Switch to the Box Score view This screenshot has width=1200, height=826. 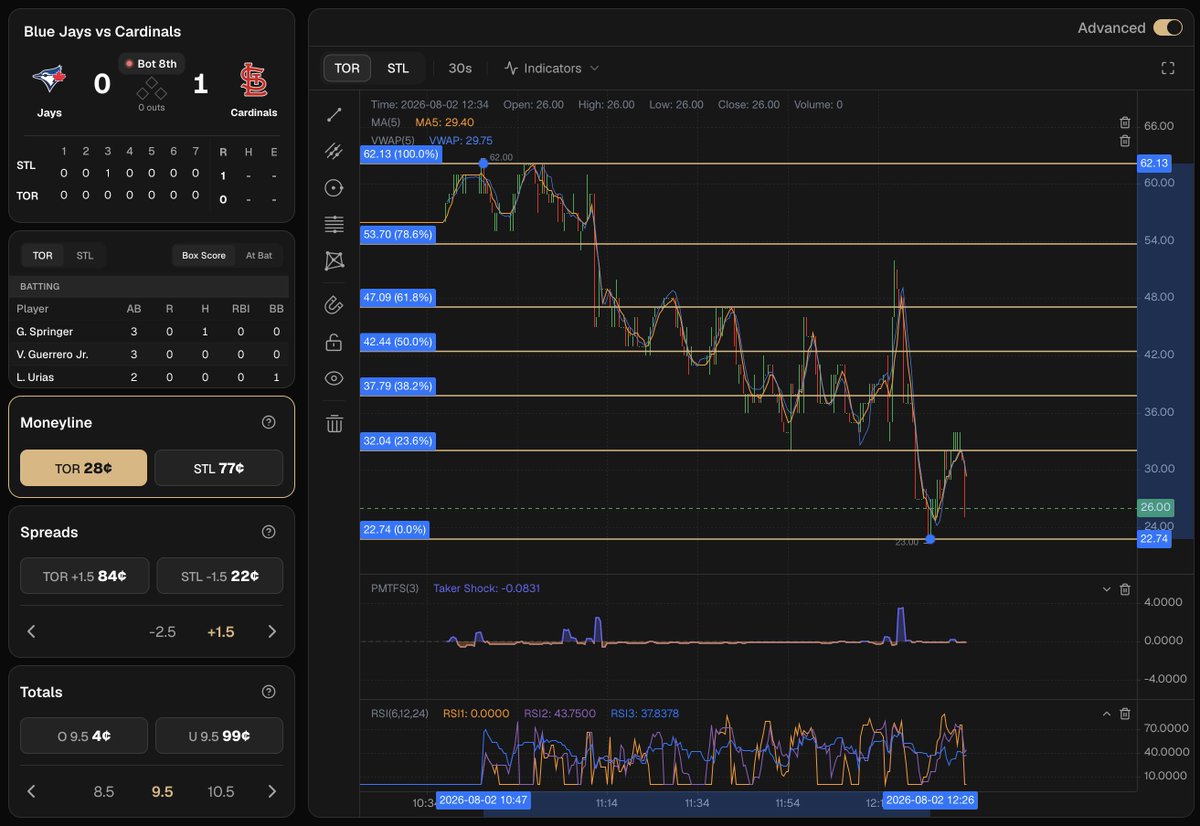click(204, 255)
